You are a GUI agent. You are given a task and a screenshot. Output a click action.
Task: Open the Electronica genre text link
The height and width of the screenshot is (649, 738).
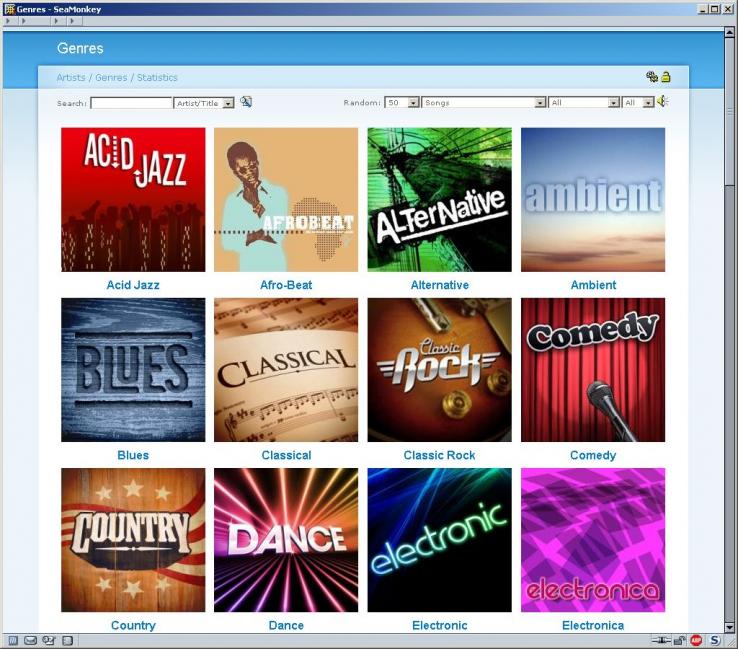(x=593, y=625)
